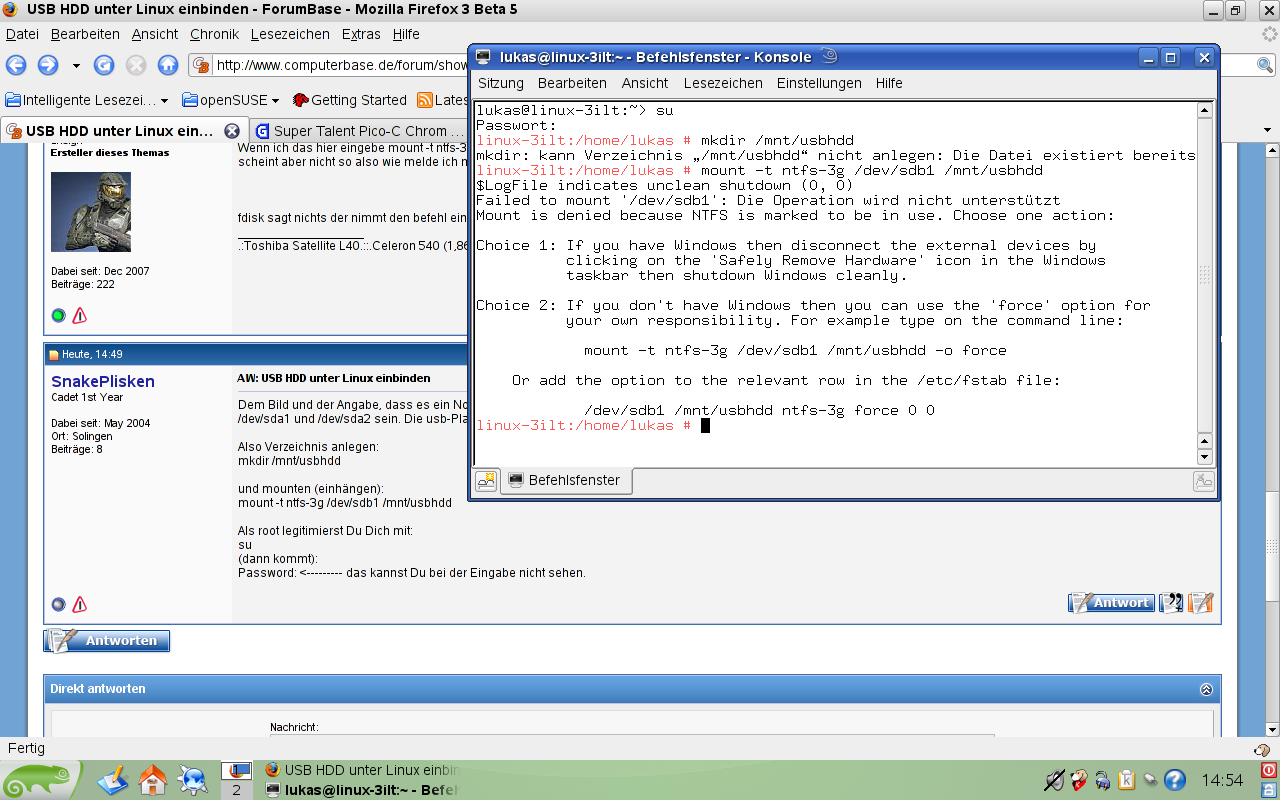The width and height of the screenshot is (1280, 800).
Task: Open the back/forward history dropdown arrow
Action: click(76, 66)
